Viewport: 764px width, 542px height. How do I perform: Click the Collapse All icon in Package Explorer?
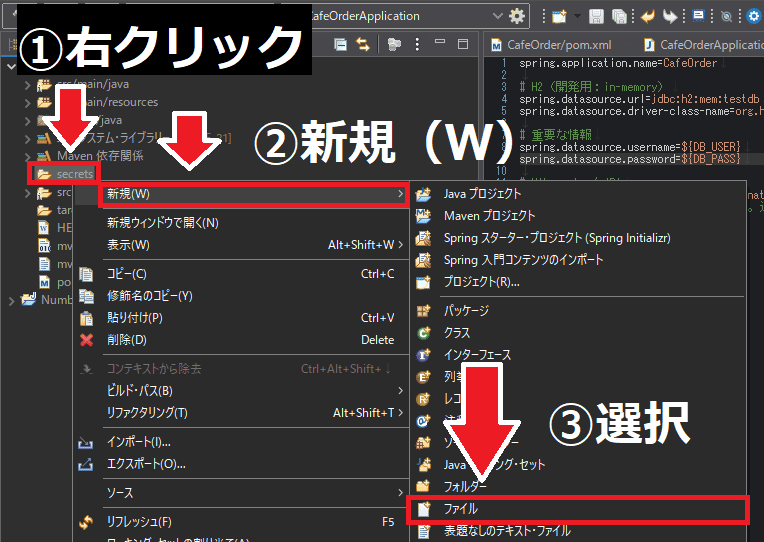click(x=340, y=44)
